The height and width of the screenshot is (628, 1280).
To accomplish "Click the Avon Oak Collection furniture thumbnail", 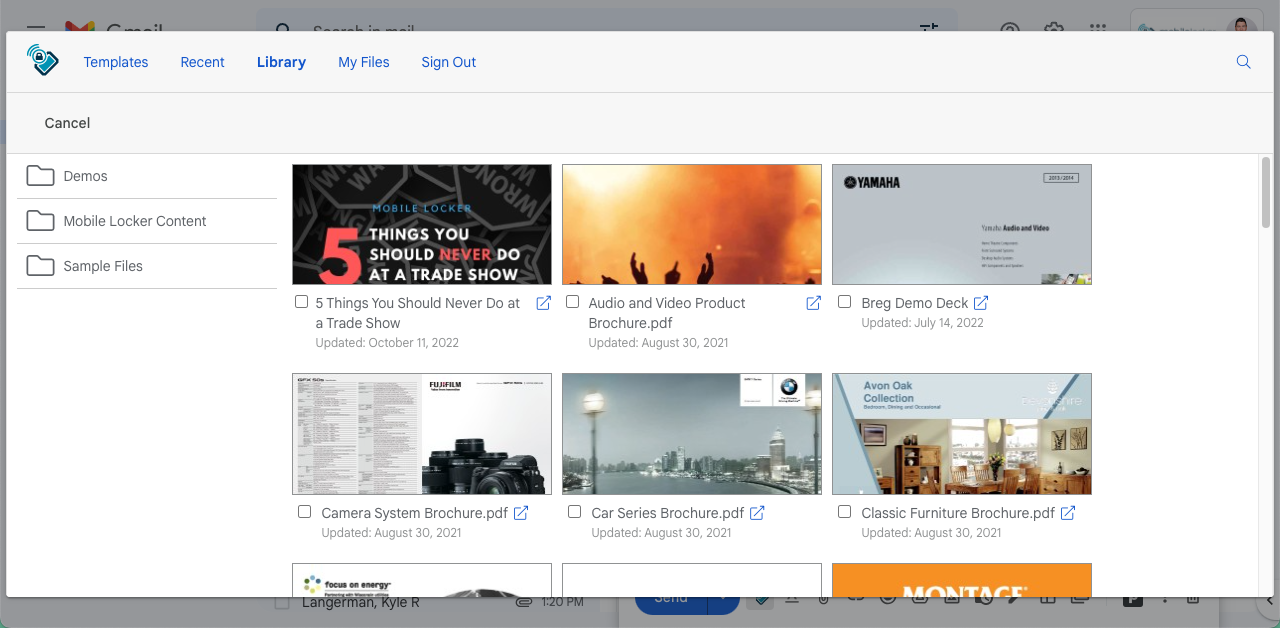I will coord(962,434).
